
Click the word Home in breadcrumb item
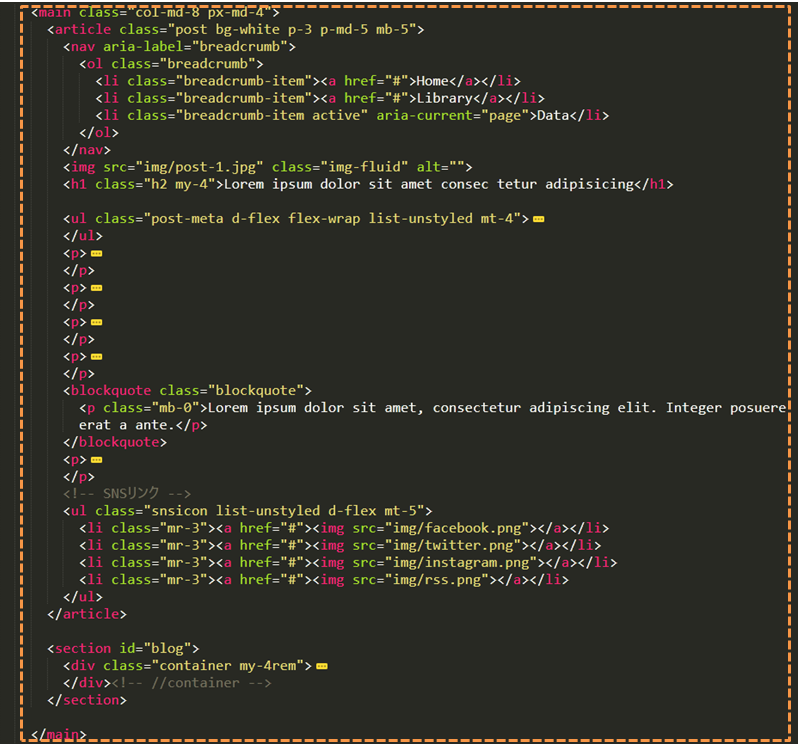[433, 81]
